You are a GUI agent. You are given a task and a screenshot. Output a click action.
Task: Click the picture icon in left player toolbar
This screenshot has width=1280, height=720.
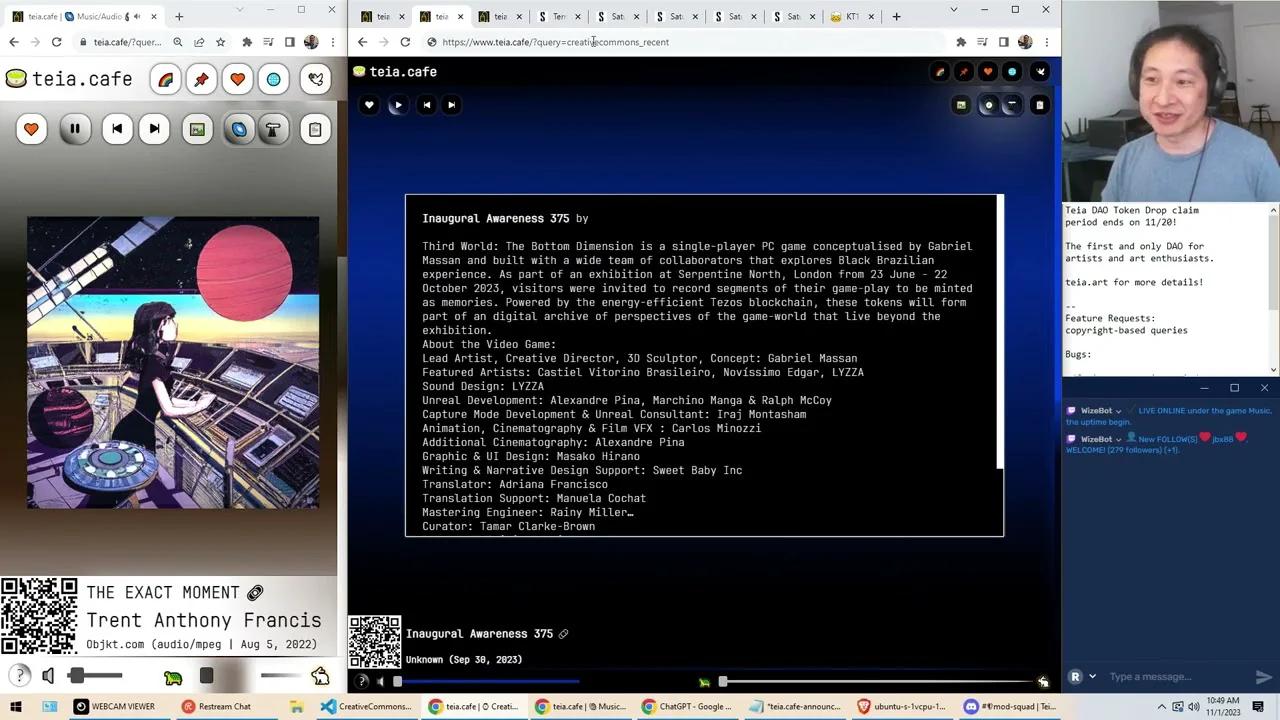coord(197,129)
